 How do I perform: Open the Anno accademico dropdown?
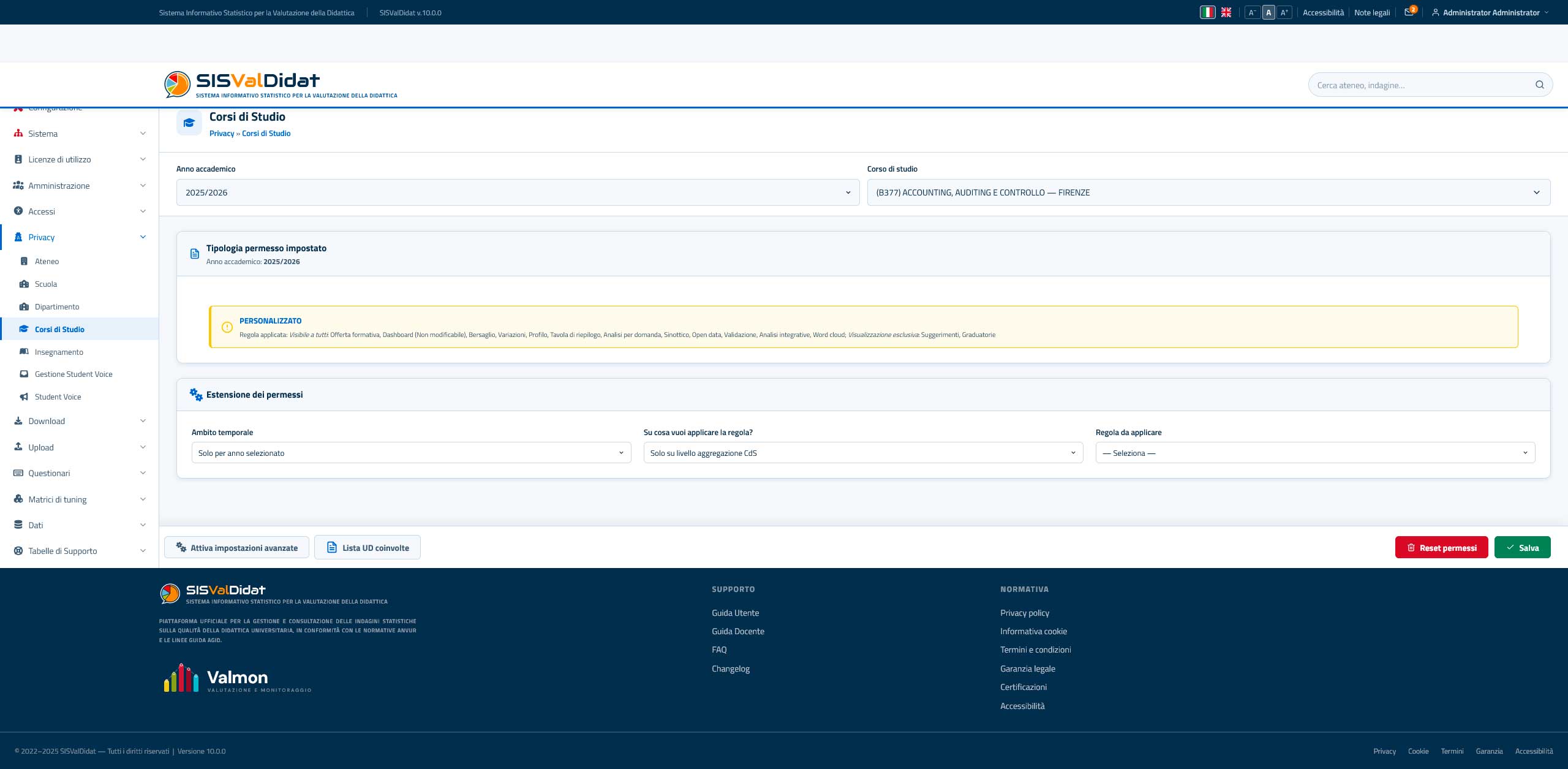(x=518, y=192)
